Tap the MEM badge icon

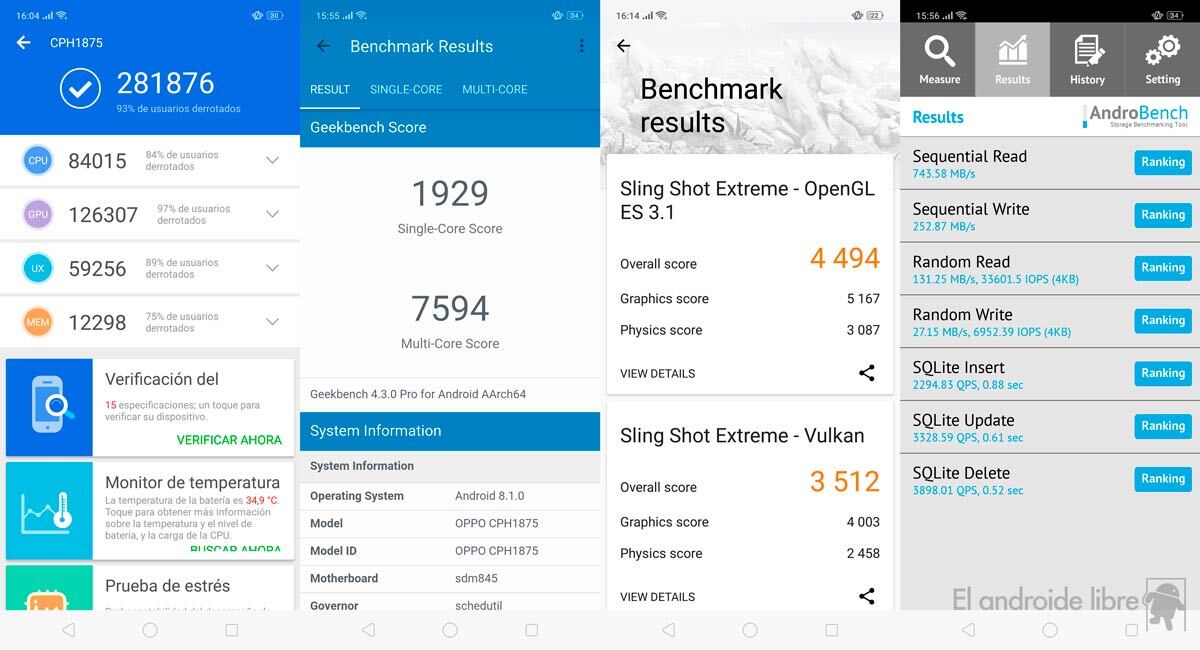pyautogui.click(x=38, y=322)
